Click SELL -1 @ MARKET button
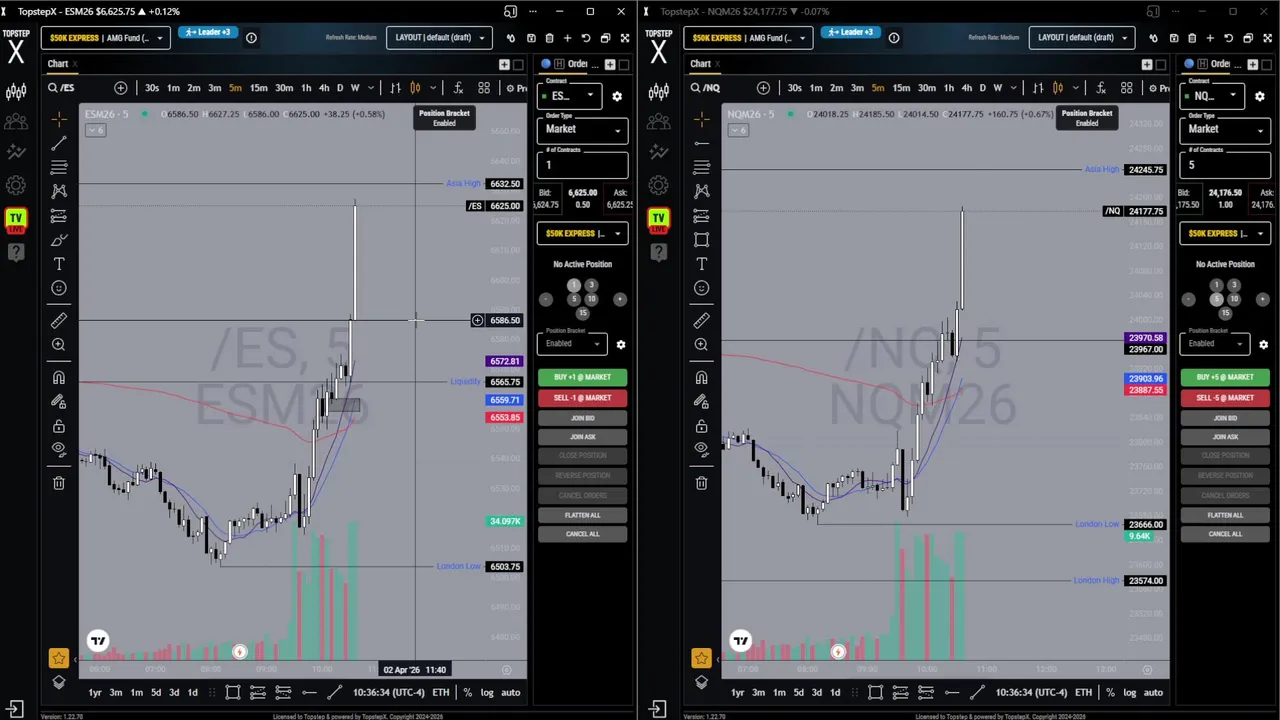This screenshot has width=1280, height=720. coord(582,398)
